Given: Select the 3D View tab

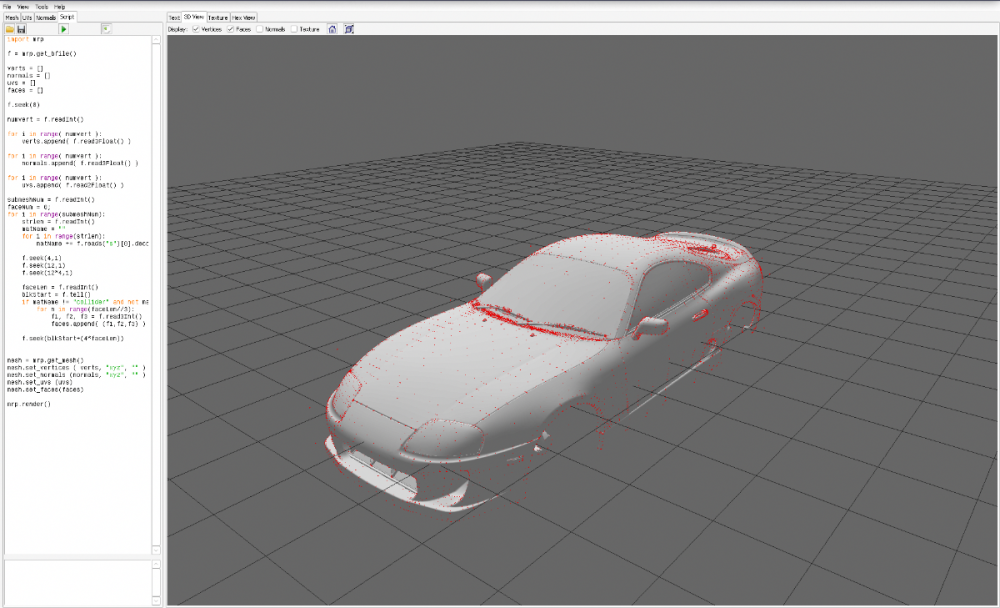Looking at the screenshot, I should 194,17.
